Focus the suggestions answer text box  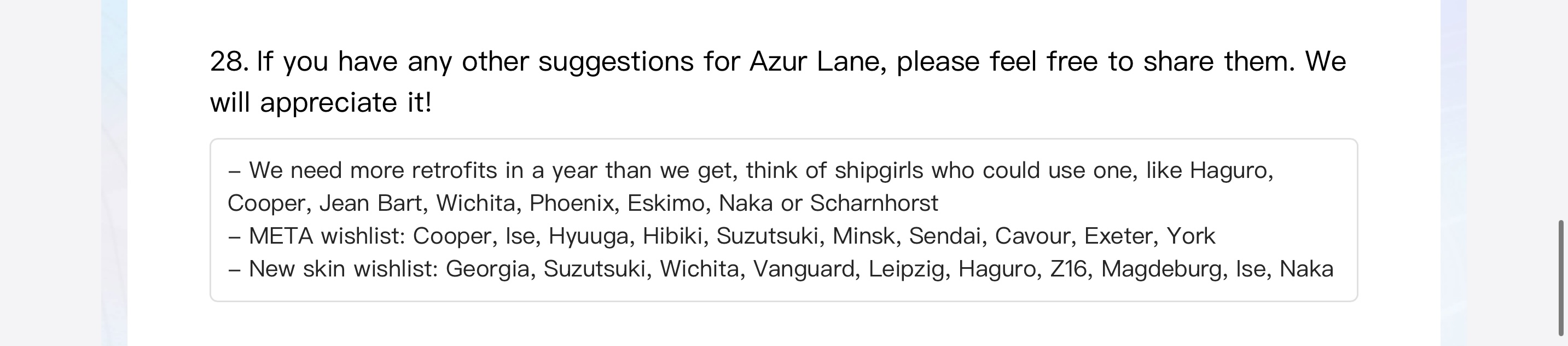pos(783,220)
